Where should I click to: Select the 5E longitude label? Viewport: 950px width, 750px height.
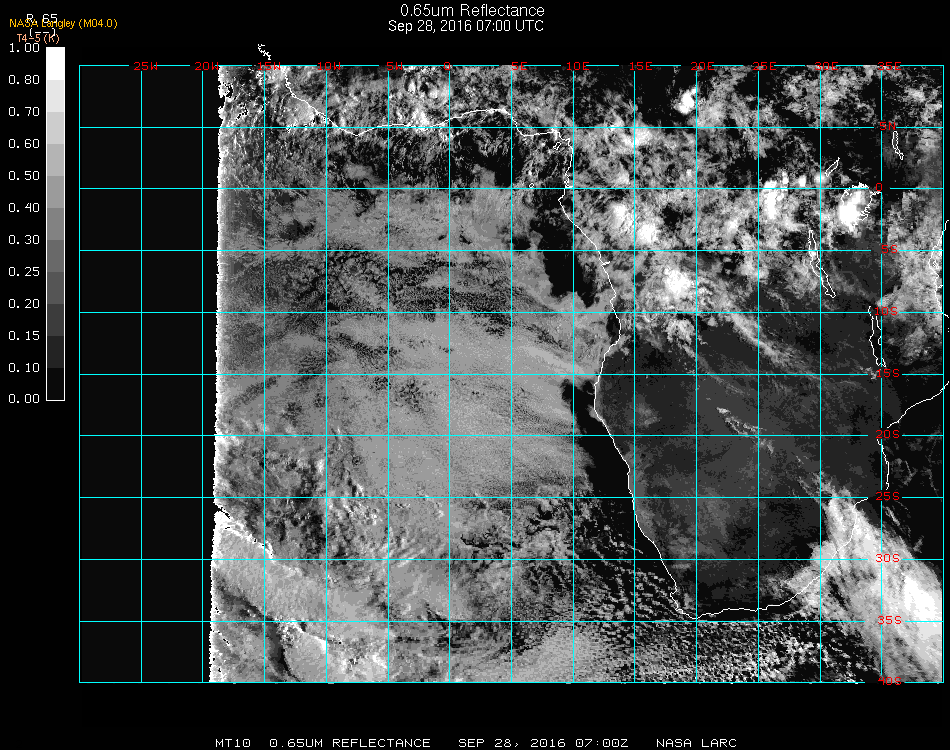(519, 66)
